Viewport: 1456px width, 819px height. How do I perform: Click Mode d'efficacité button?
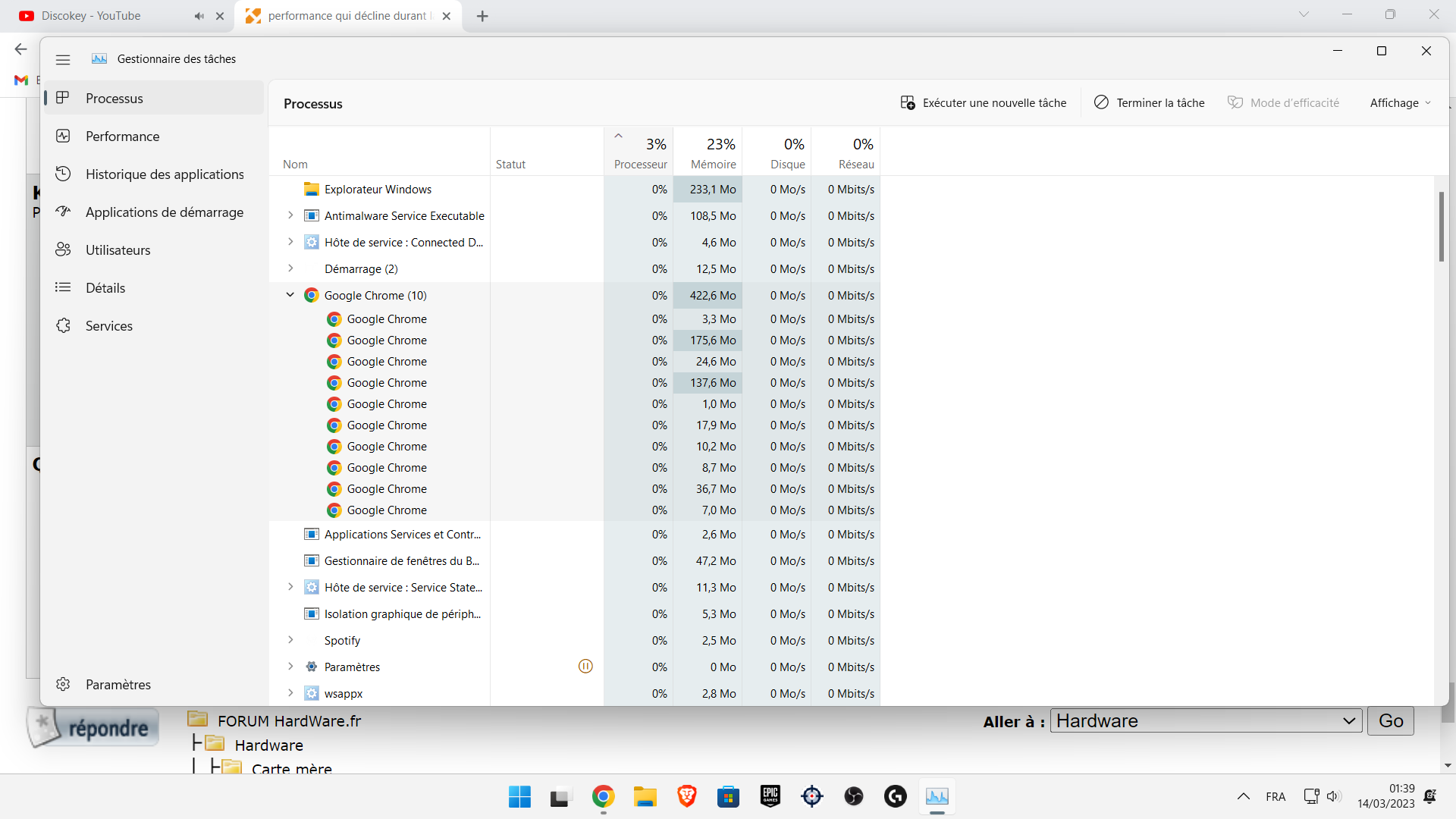tap(1283, 102)
